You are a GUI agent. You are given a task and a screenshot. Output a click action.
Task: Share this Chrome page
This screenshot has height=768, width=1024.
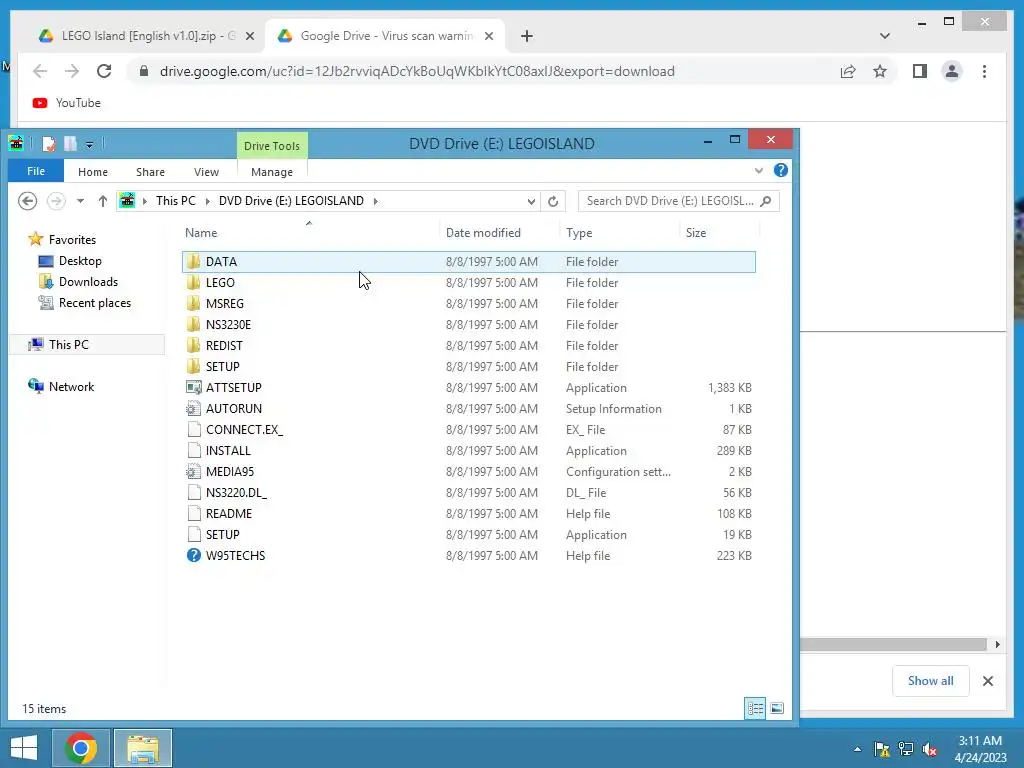coord(848,71)
